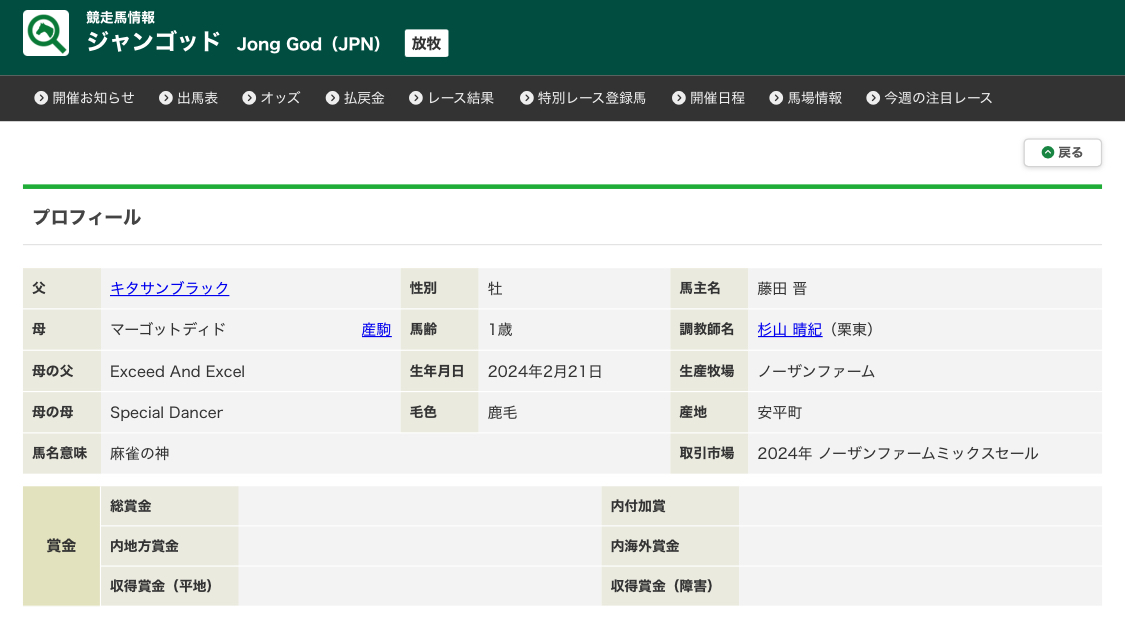Click the arrow icon beside オッズ

pos(249,98)
